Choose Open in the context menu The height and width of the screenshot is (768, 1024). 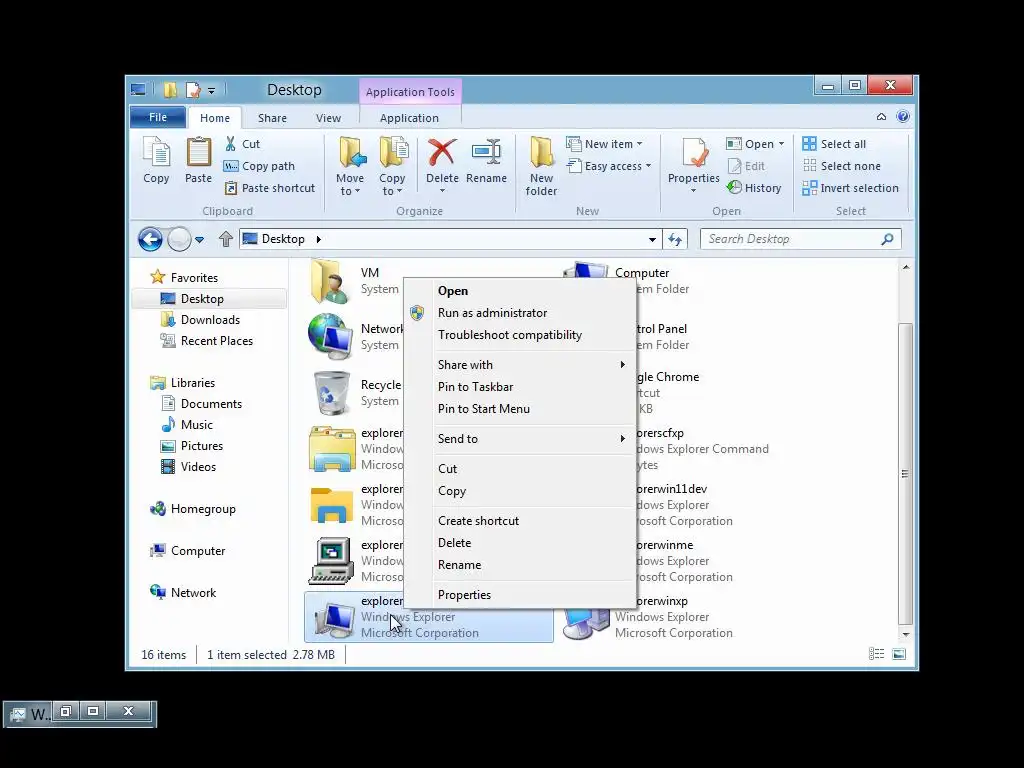[x=453, y=291]
